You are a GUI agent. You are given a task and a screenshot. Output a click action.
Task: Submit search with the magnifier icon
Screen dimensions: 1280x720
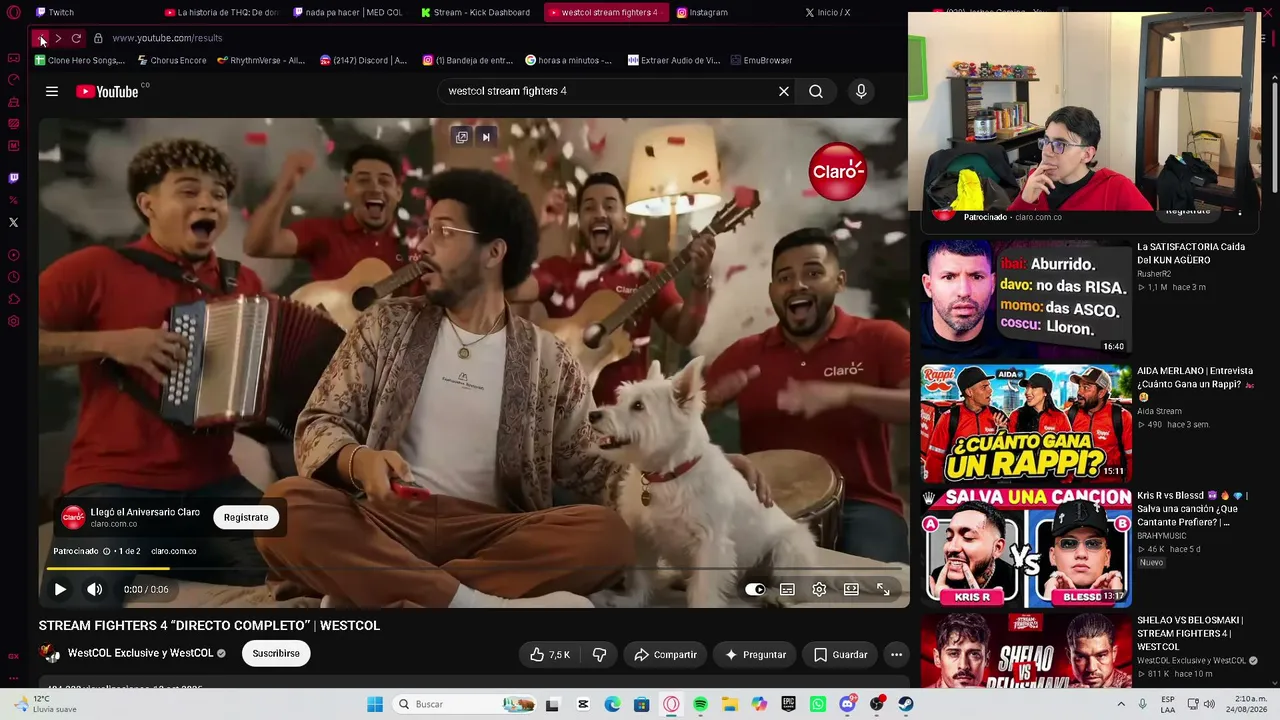816,91
